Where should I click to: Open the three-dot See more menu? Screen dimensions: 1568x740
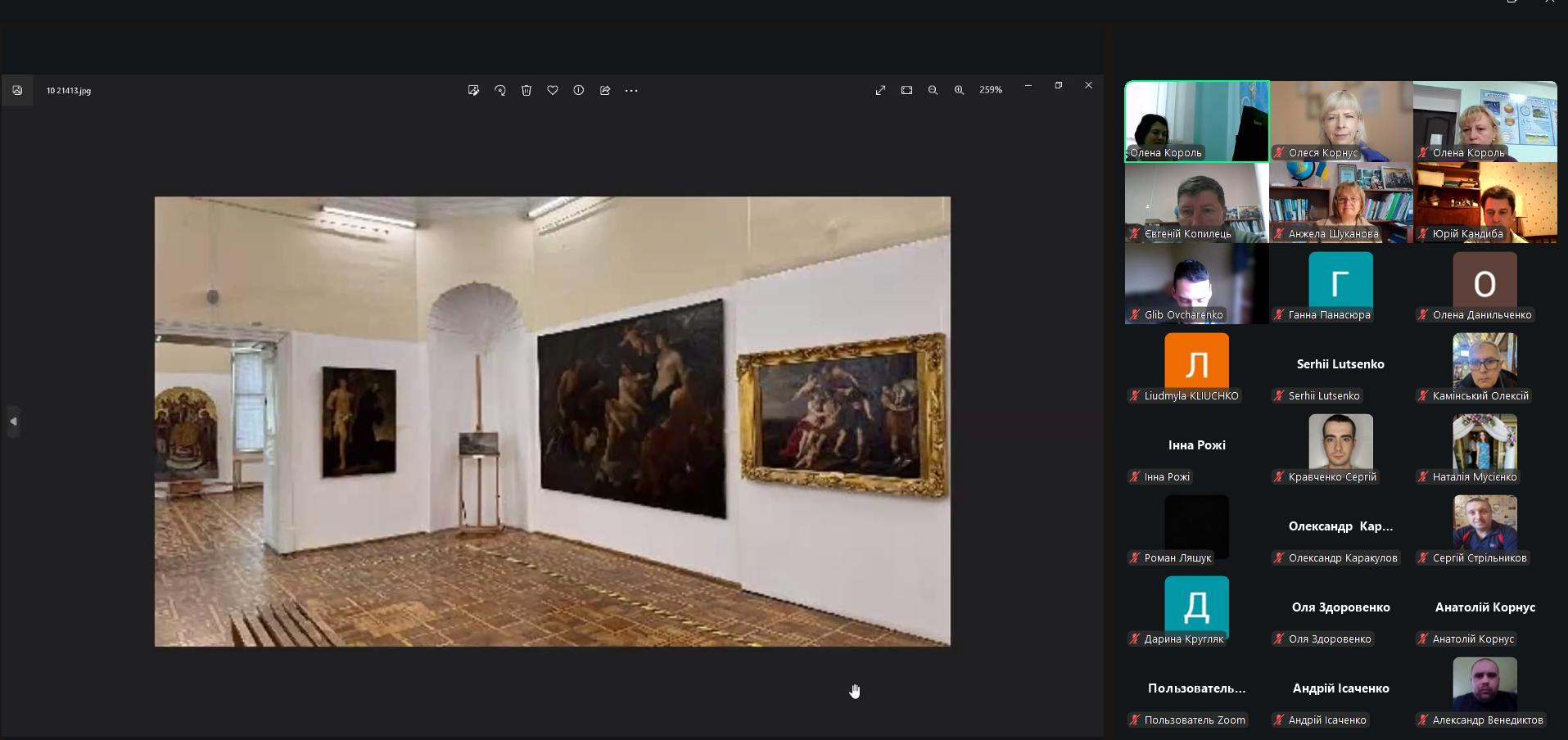click(x=631, y=91)
